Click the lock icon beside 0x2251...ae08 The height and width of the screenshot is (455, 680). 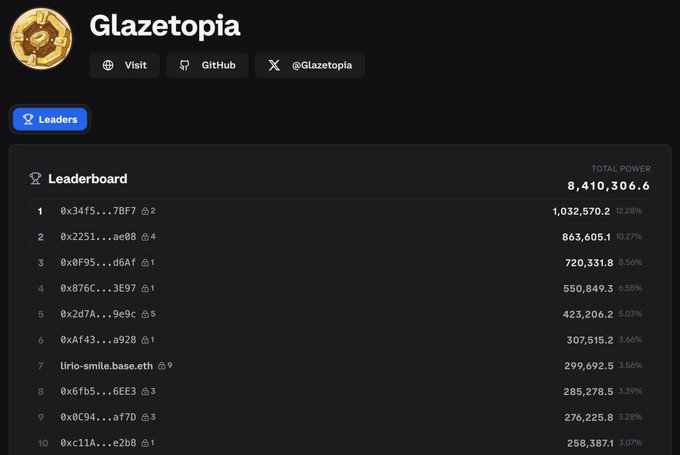pyautogui.click(x=146, y=237)
